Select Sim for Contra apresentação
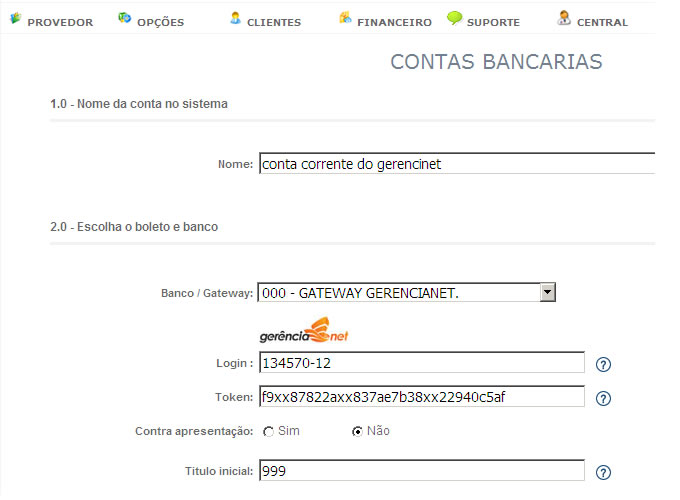 (x=268, y=431)
